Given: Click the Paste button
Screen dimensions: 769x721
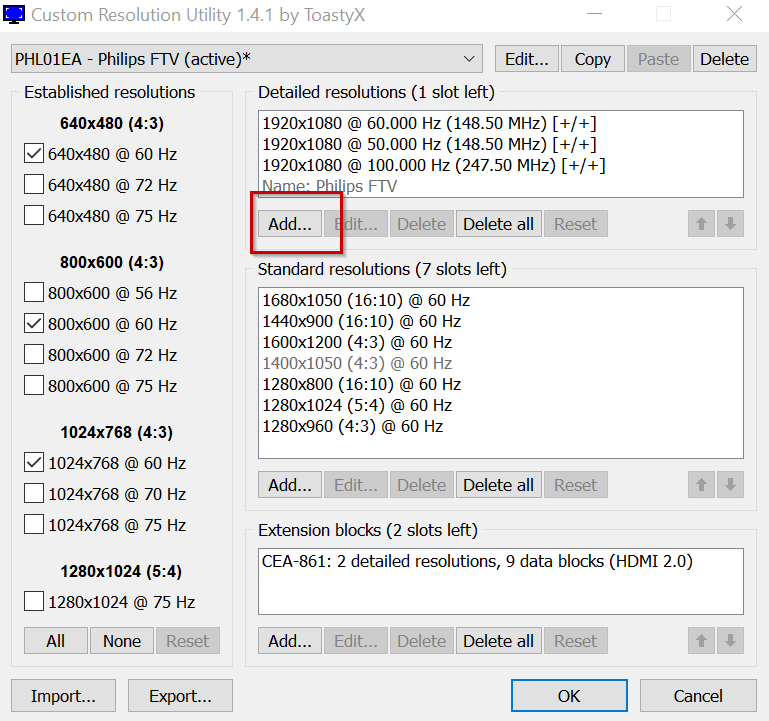Looking at the screenshot, I should [659, 59].
